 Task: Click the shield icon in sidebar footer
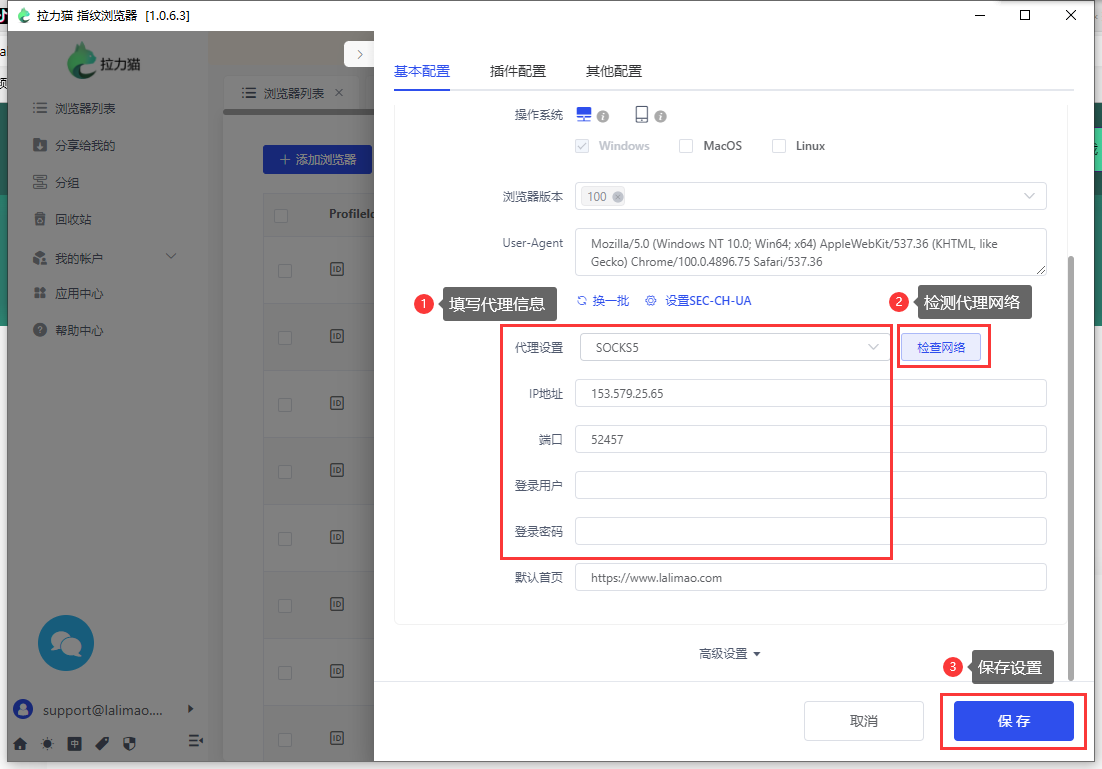click(129, 744)
